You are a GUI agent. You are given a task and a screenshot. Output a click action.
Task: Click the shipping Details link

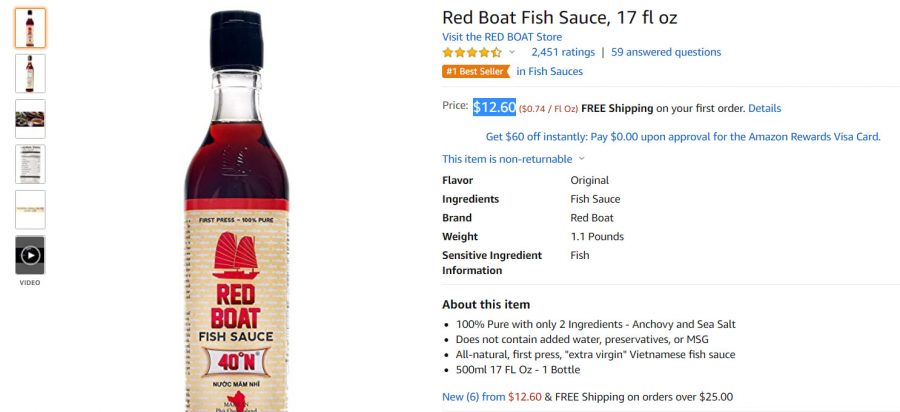765,108
